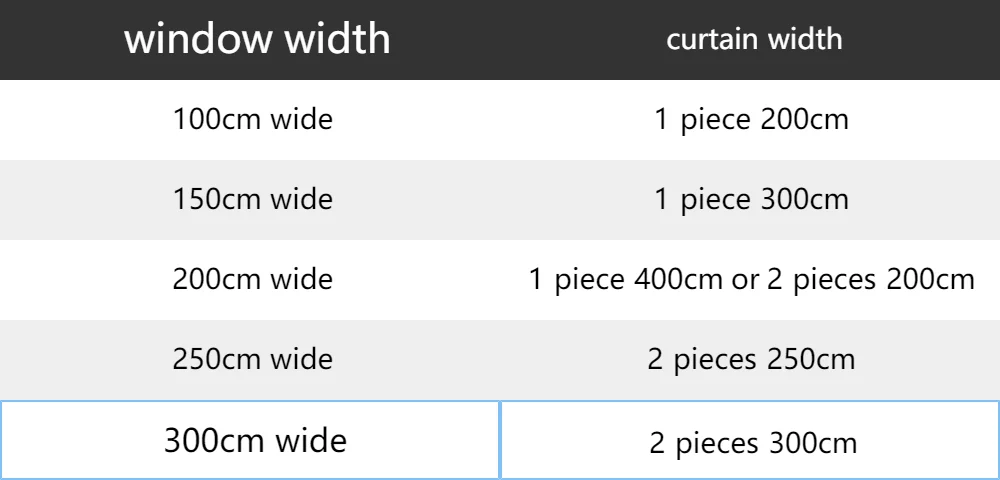This screenshot has width=1000, height=480.
Task: Click '2 pieces 200cm' text in third row
Action: pos(871,280)
